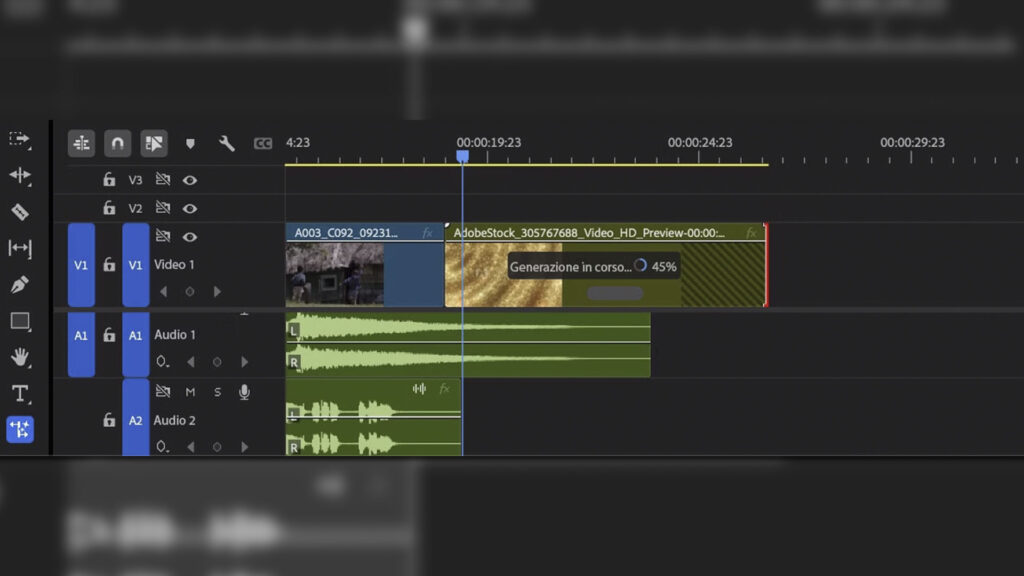Solo the Audio 2 track

pyautogui.click(x=217, y=392)
